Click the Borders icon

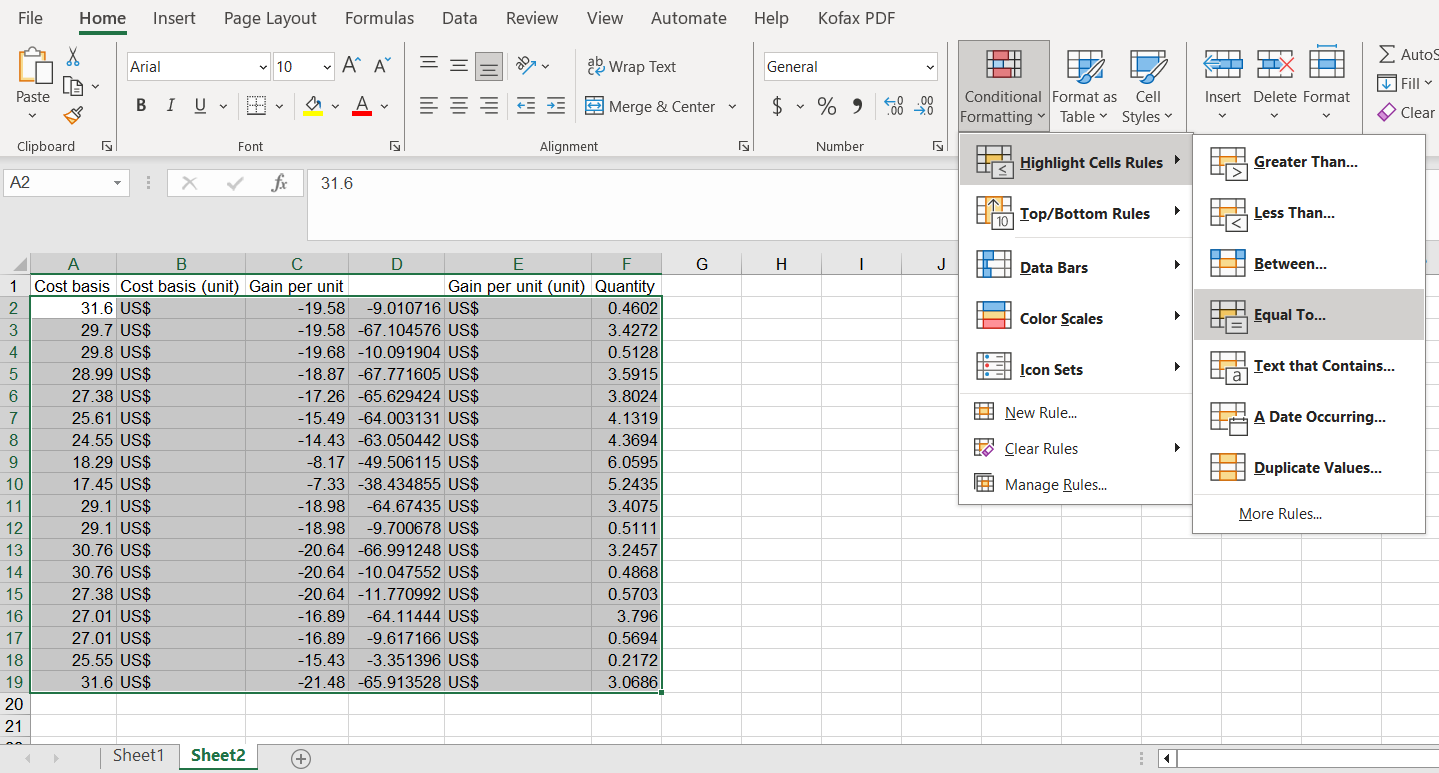pos(256,106)
